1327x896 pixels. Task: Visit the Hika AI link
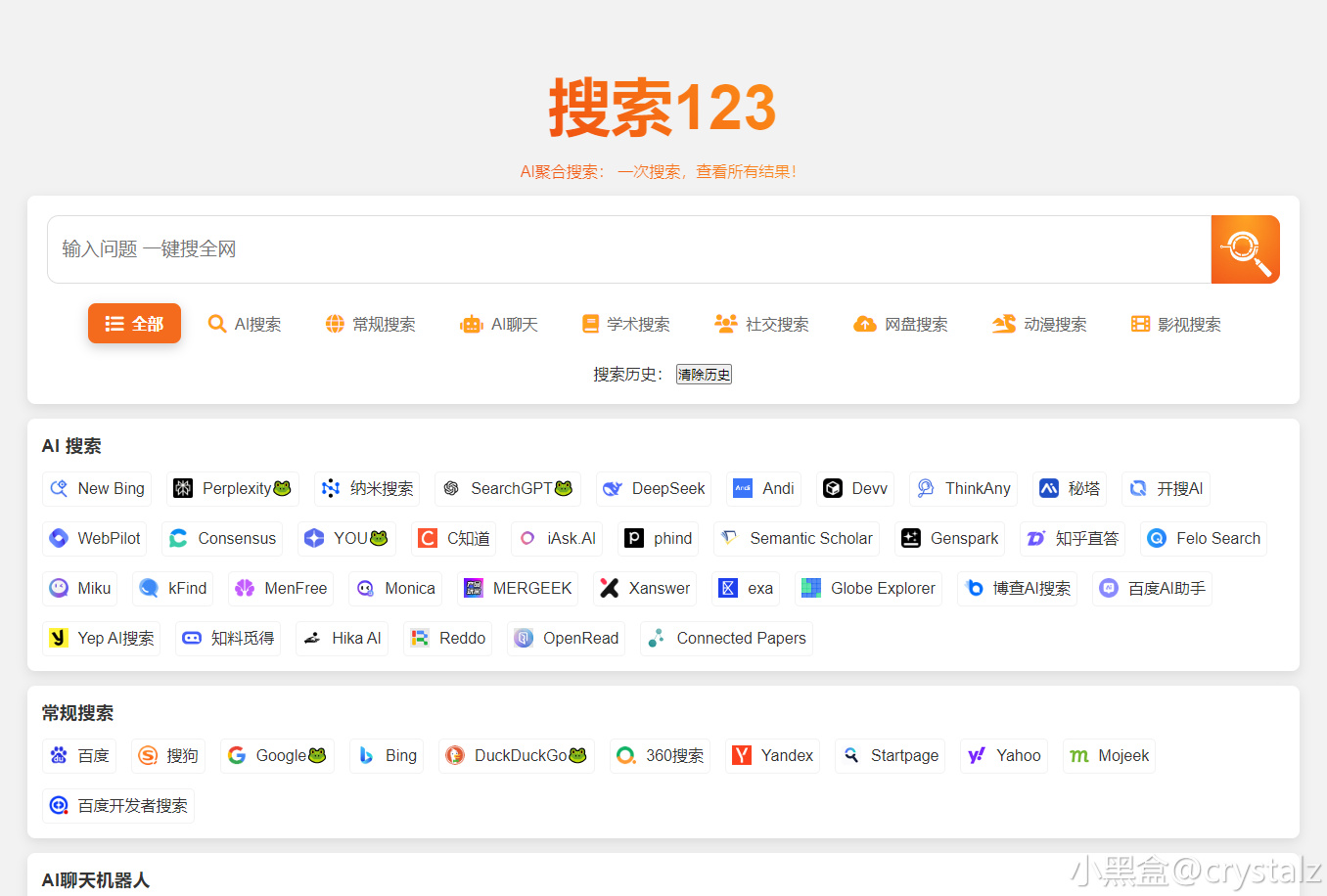click(342, 638)
